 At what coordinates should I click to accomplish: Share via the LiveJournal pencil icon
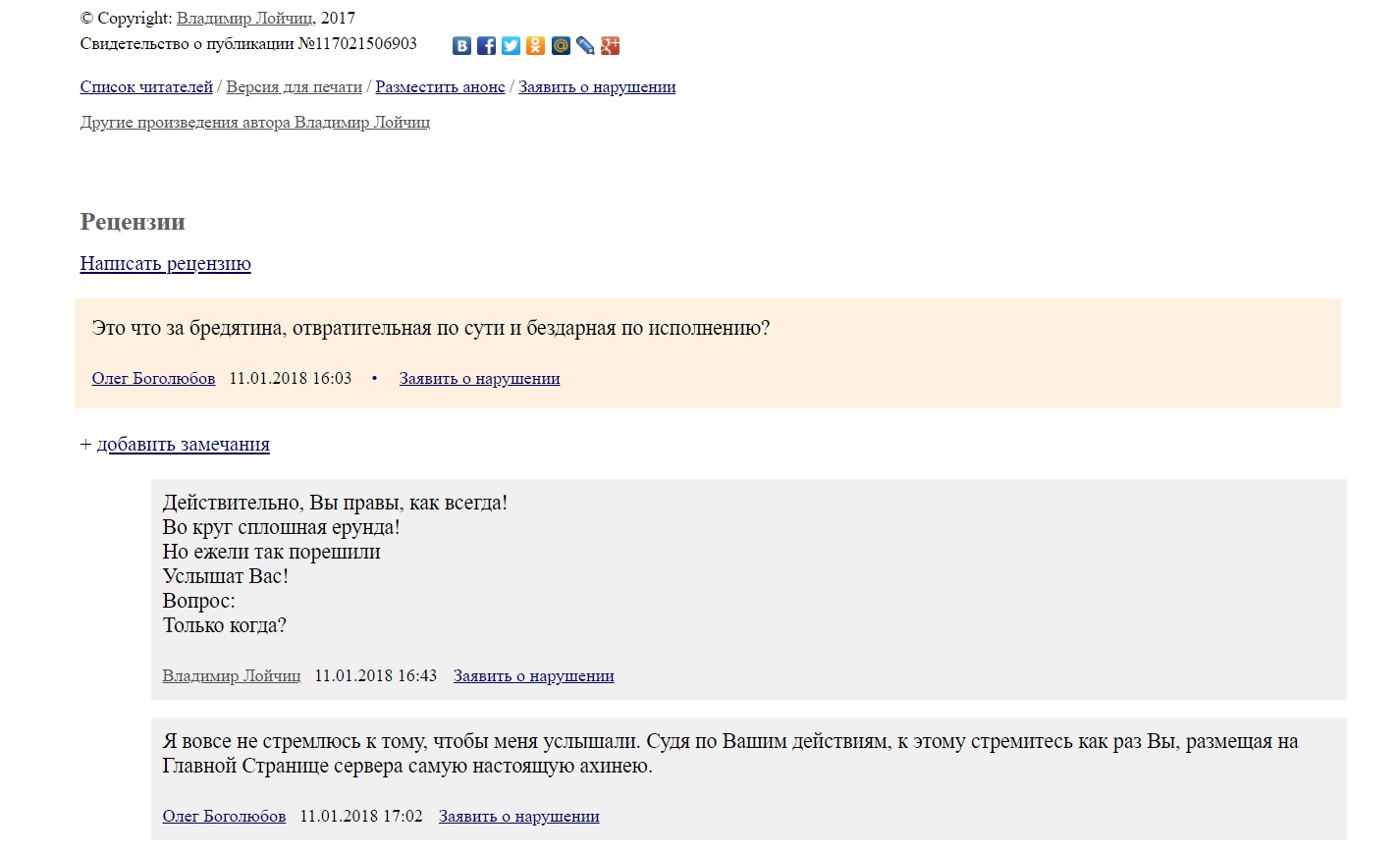pyautogui.click(x=585, y=46)
